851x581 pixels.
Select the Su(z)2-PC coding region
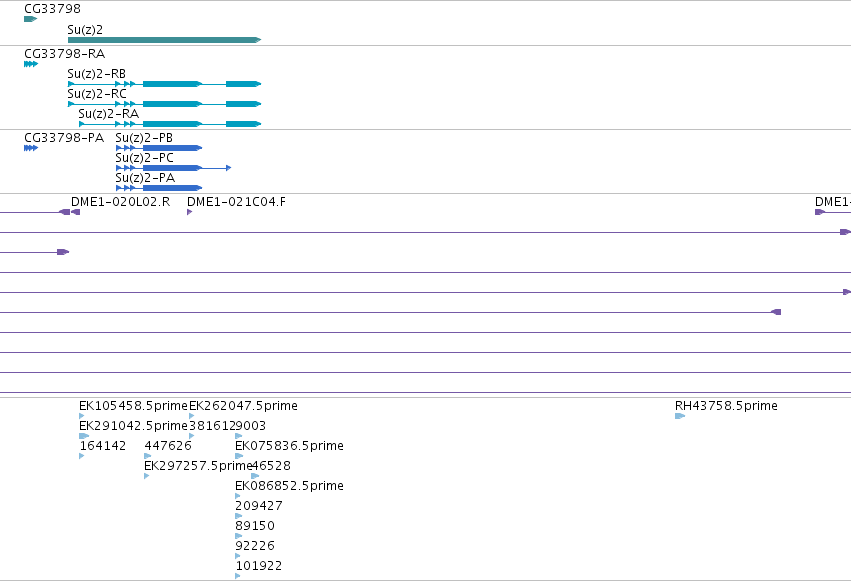click(174, 168)
